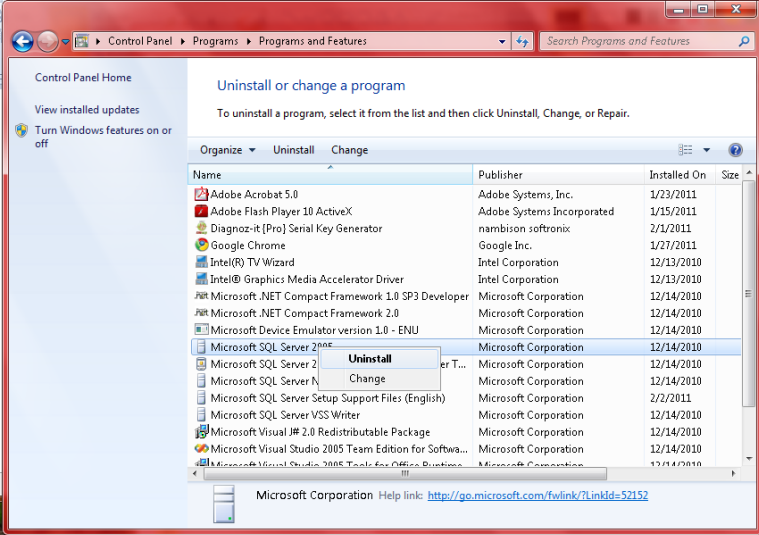Viewport: 759px width, 535px height.
Task: Click the Visual J# 2.0 Redistributable icon
Action: 201,431
